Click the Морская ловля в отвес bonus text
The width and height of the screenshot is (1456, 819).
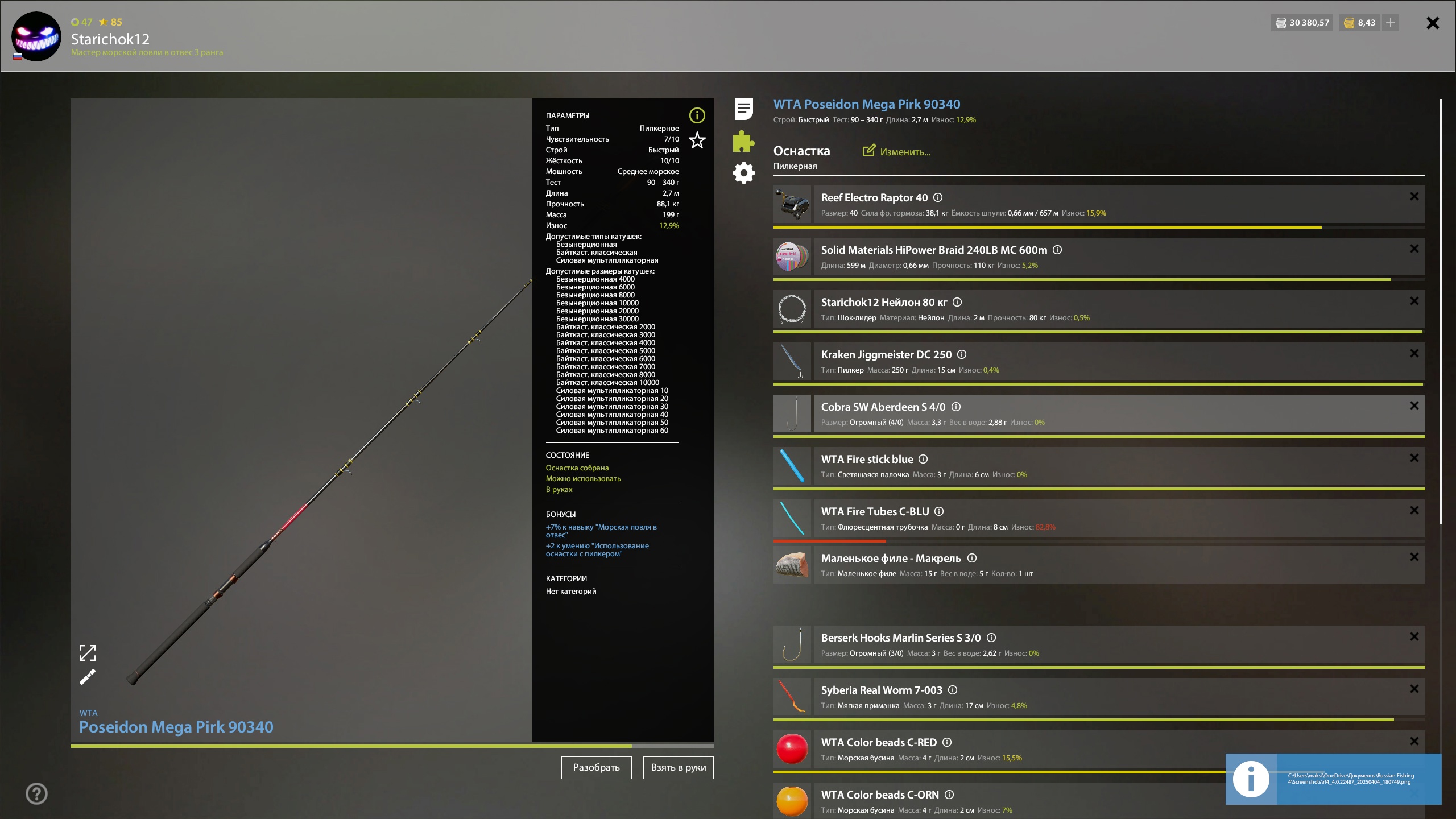[x=601, y=531]
